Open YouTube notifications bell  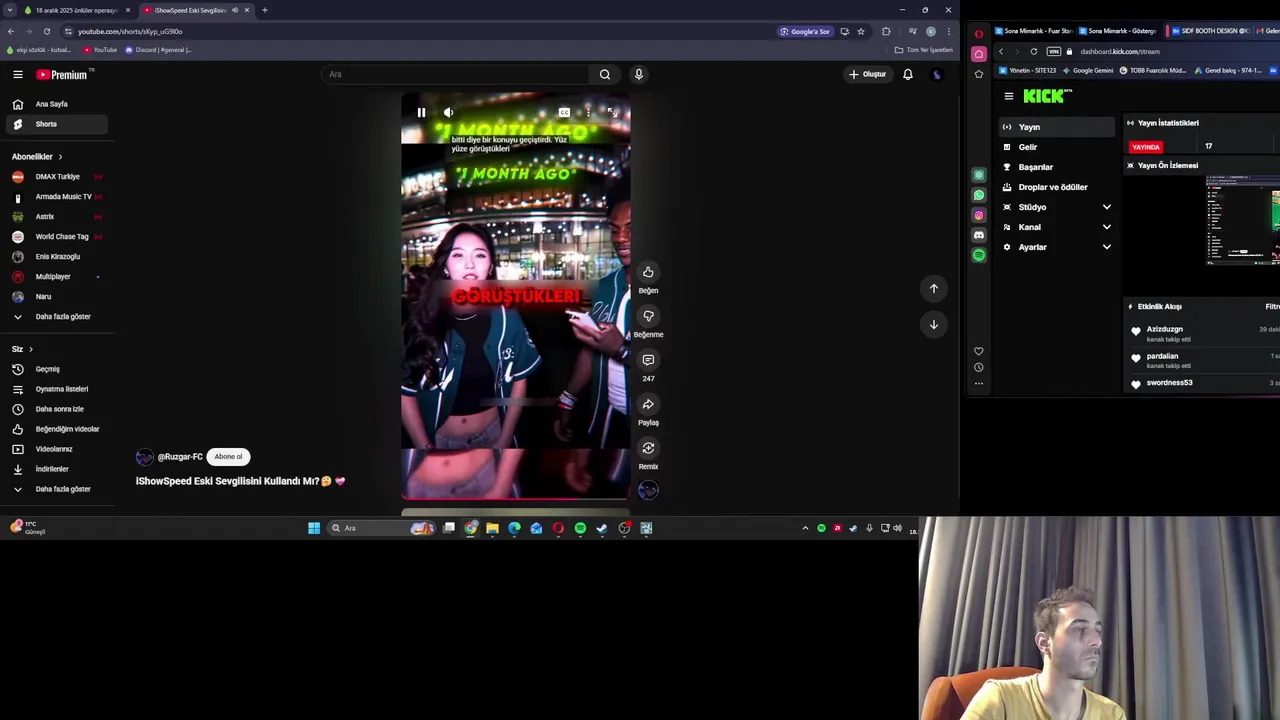pos(908,74)
